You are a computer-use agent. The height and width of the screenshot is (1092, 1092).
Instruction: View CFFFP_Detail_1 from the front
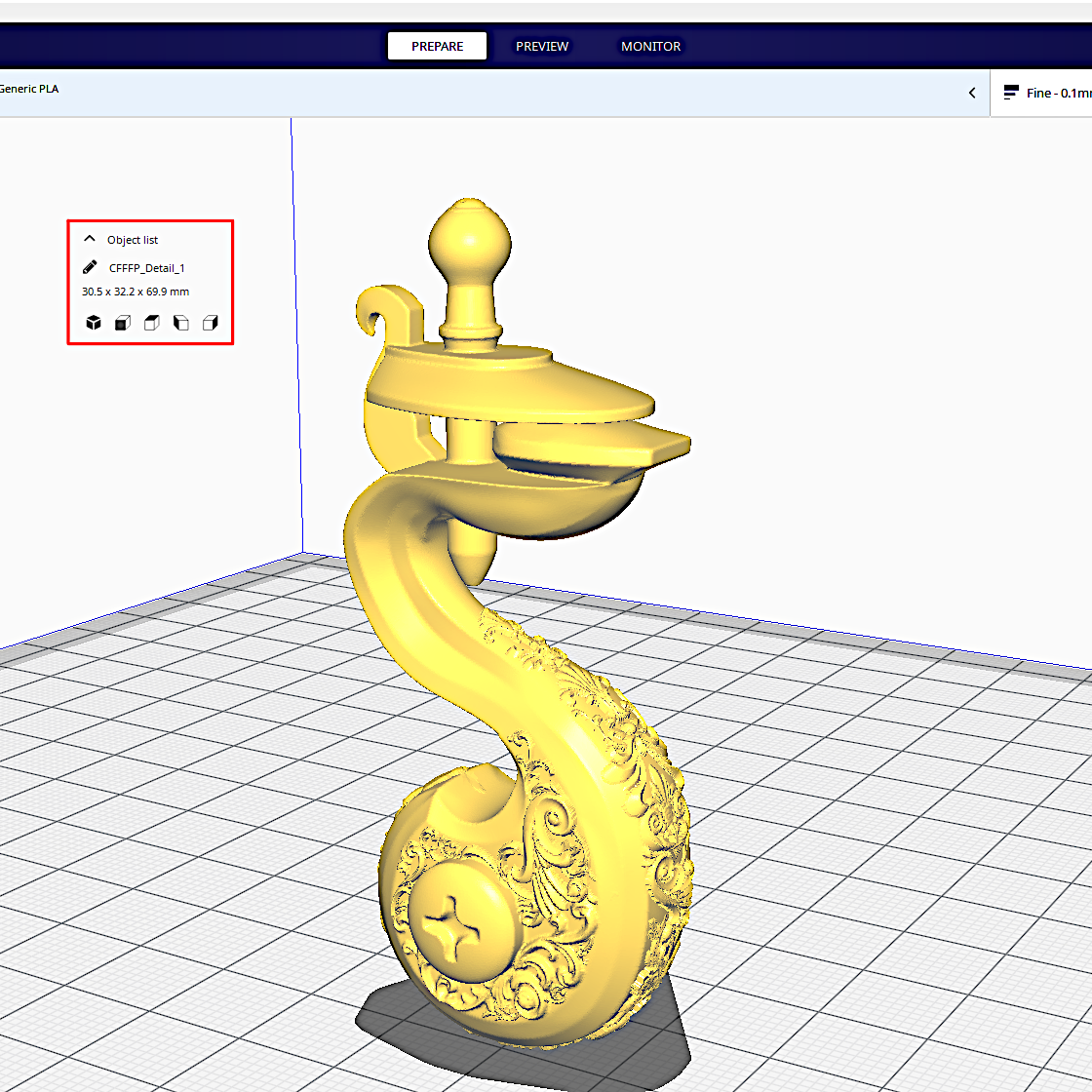122,322
